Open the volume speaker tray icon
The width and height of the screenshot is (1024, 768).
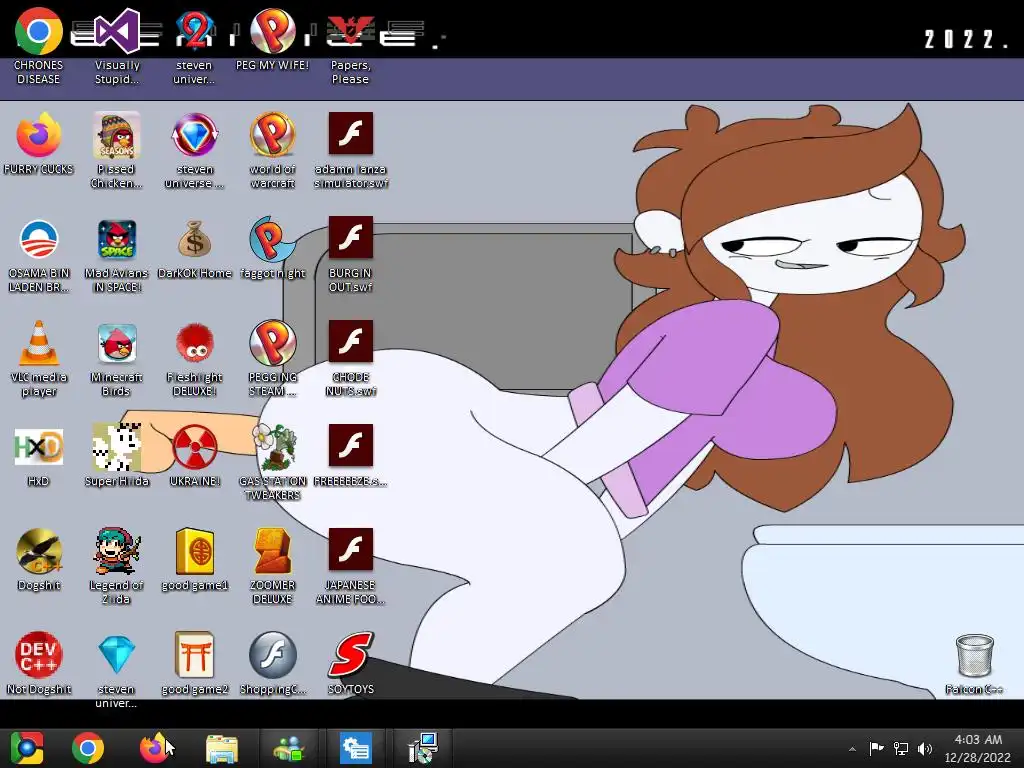click(925, 748)
